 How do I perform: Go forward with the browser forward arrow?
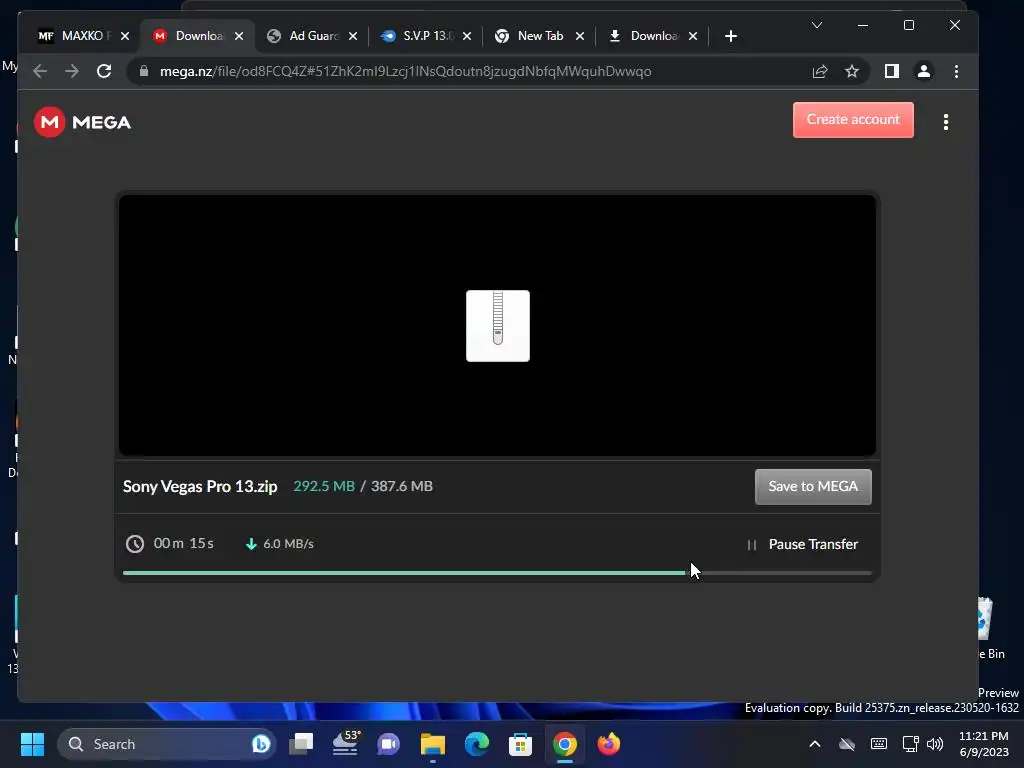(72, 71)
